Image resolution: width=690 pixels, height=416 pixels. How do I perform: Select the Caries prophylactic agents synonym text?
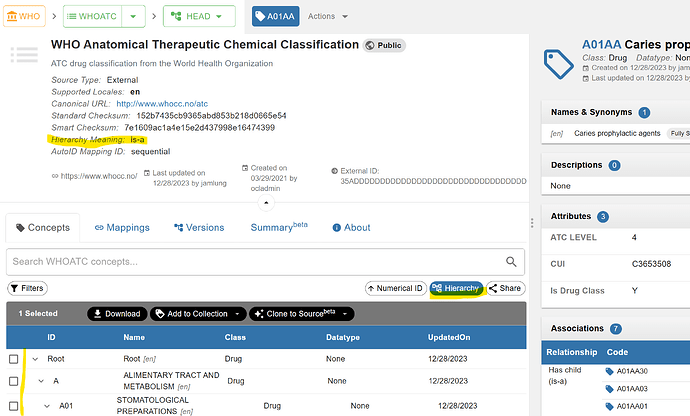pos(617,133)
